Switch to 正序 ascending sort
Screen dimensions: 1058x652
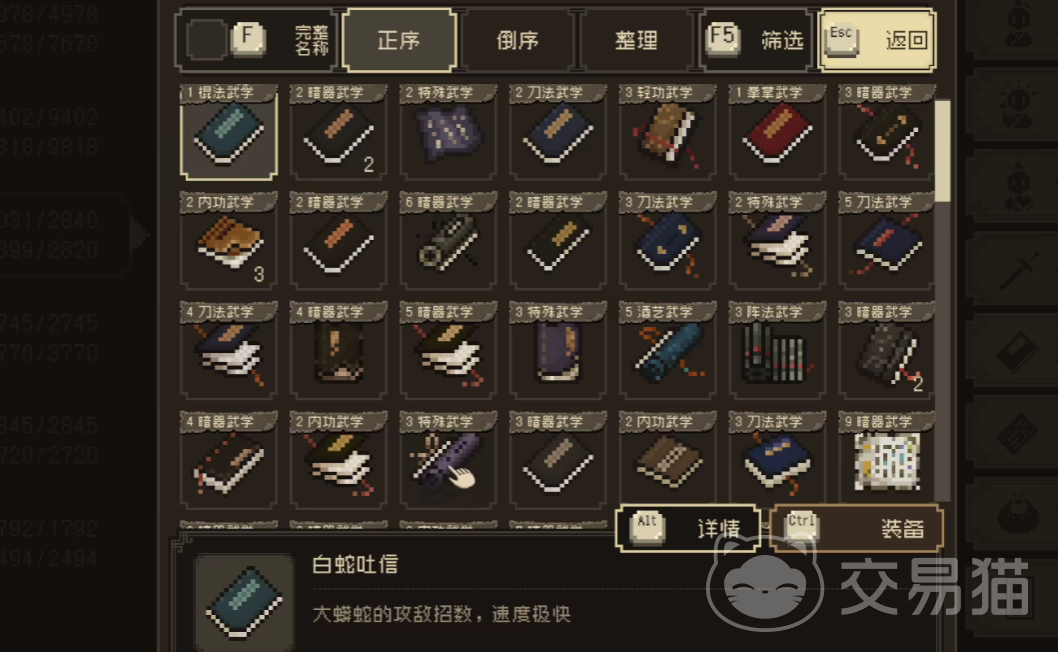(399, 40)
